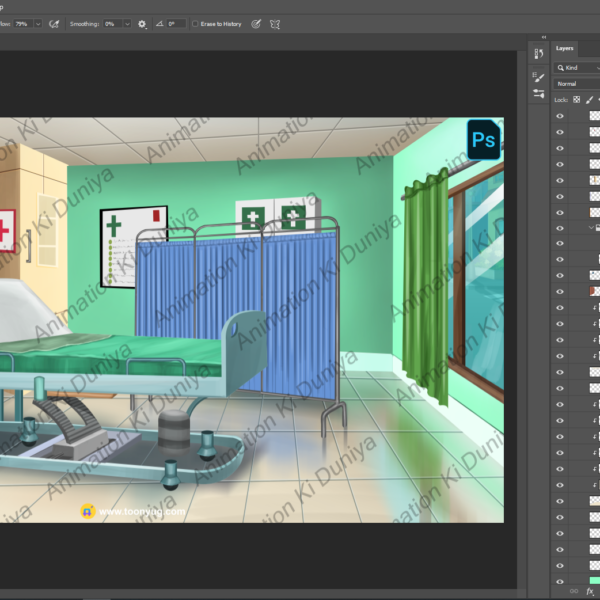Collapse the layer group chevron
600x600 pixels.
point(591,228)
